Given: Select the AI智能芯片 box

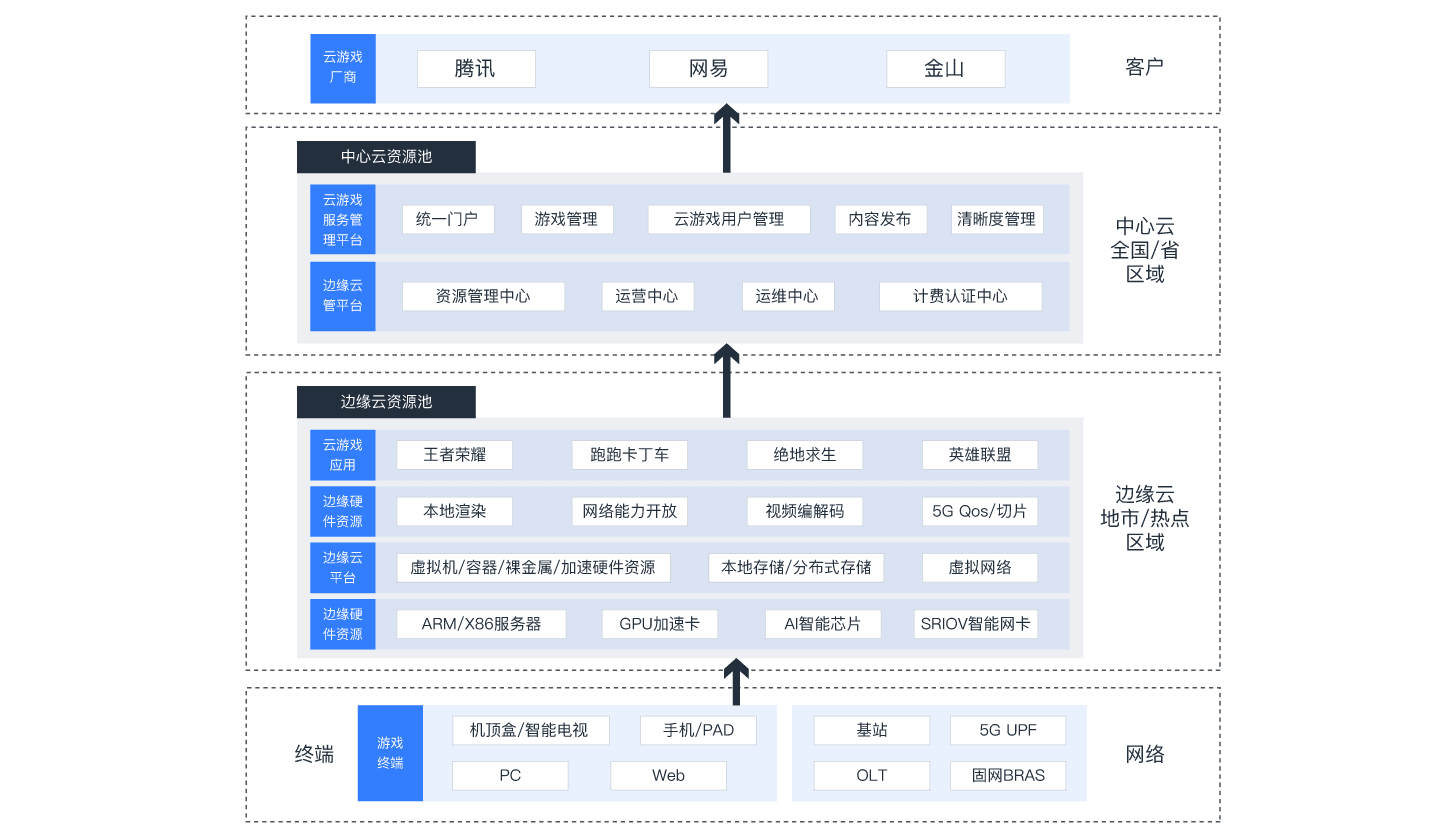Looking at the screenshot, I should coord(823,624).
